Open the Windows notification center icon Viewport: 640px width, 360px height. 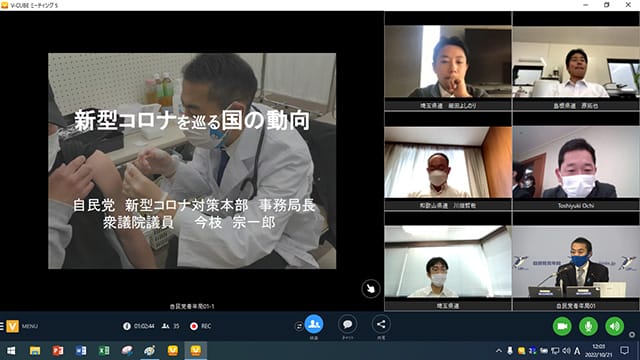click(624, 350)
